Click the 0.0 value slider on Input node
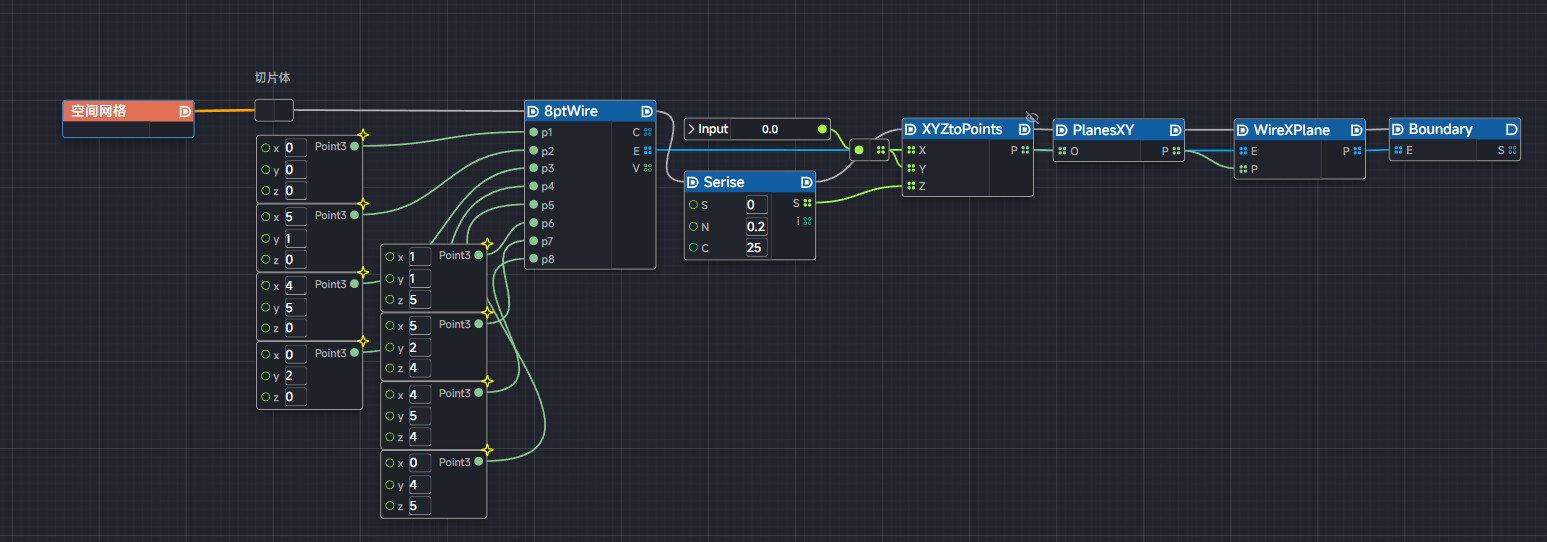This screenshot has width=1547, height=542. pyautogui.click(x=770, y=129)
